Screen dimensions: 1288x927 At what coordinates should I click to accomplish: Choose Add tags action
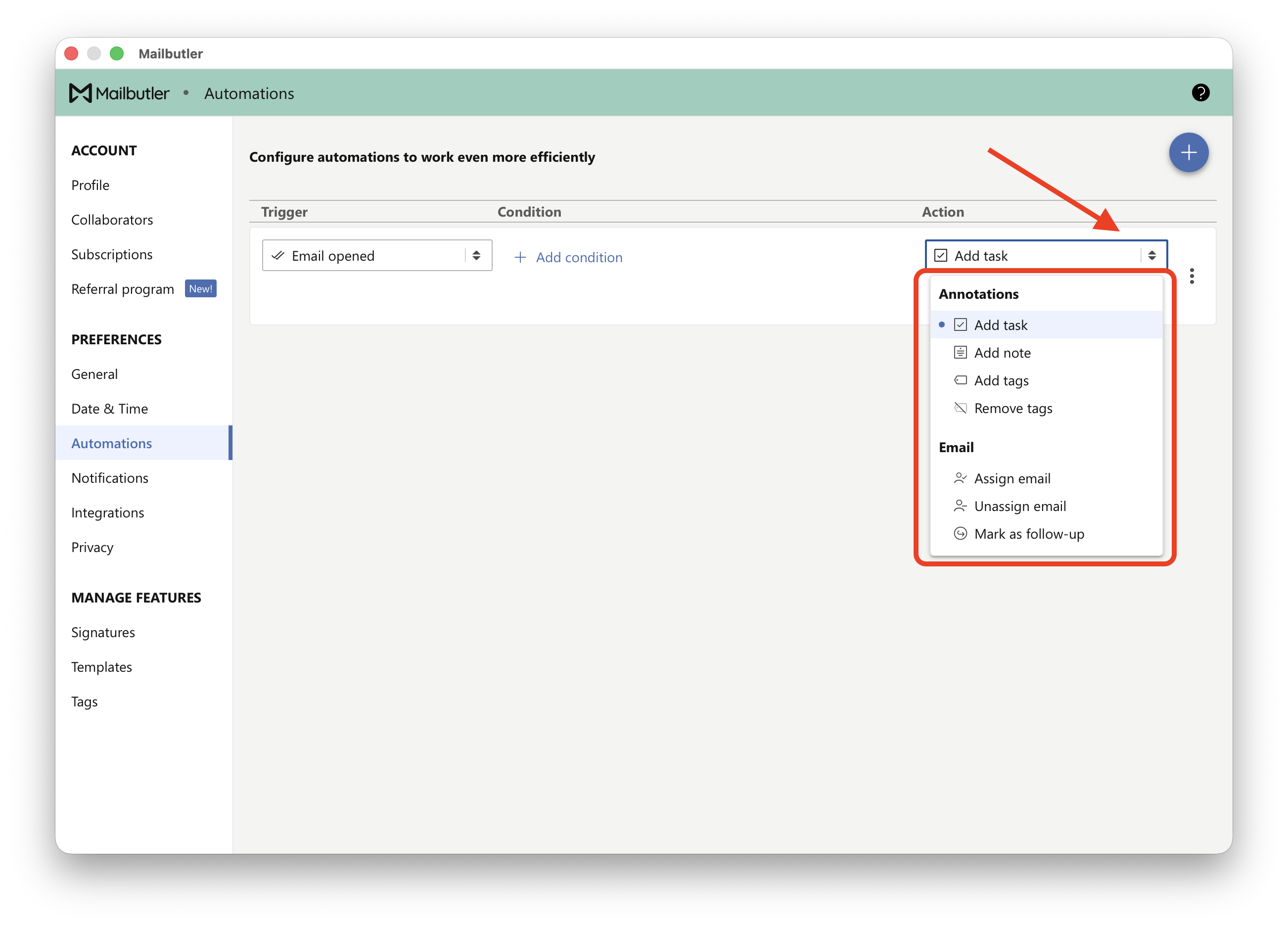coord(1046,380)
